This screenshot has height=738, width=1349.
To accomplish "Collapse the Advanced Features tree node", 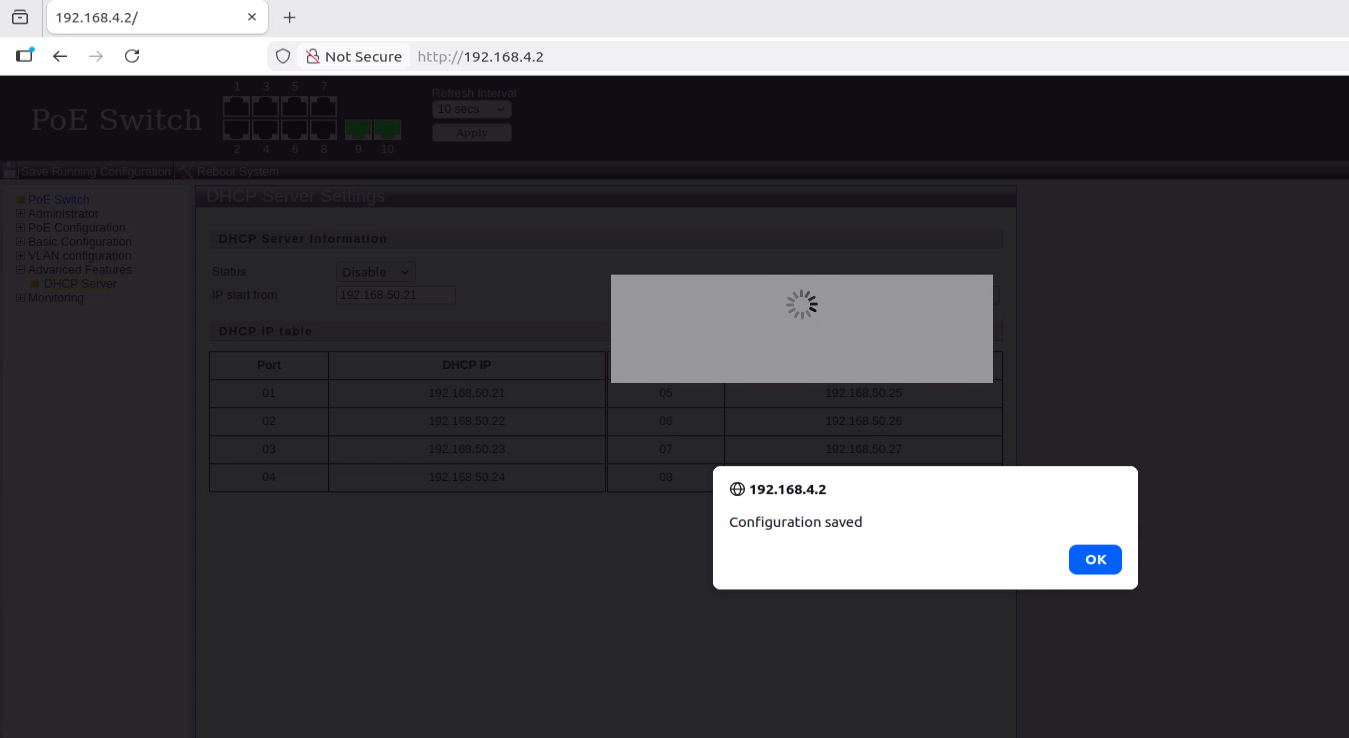I will click(20, 270).
